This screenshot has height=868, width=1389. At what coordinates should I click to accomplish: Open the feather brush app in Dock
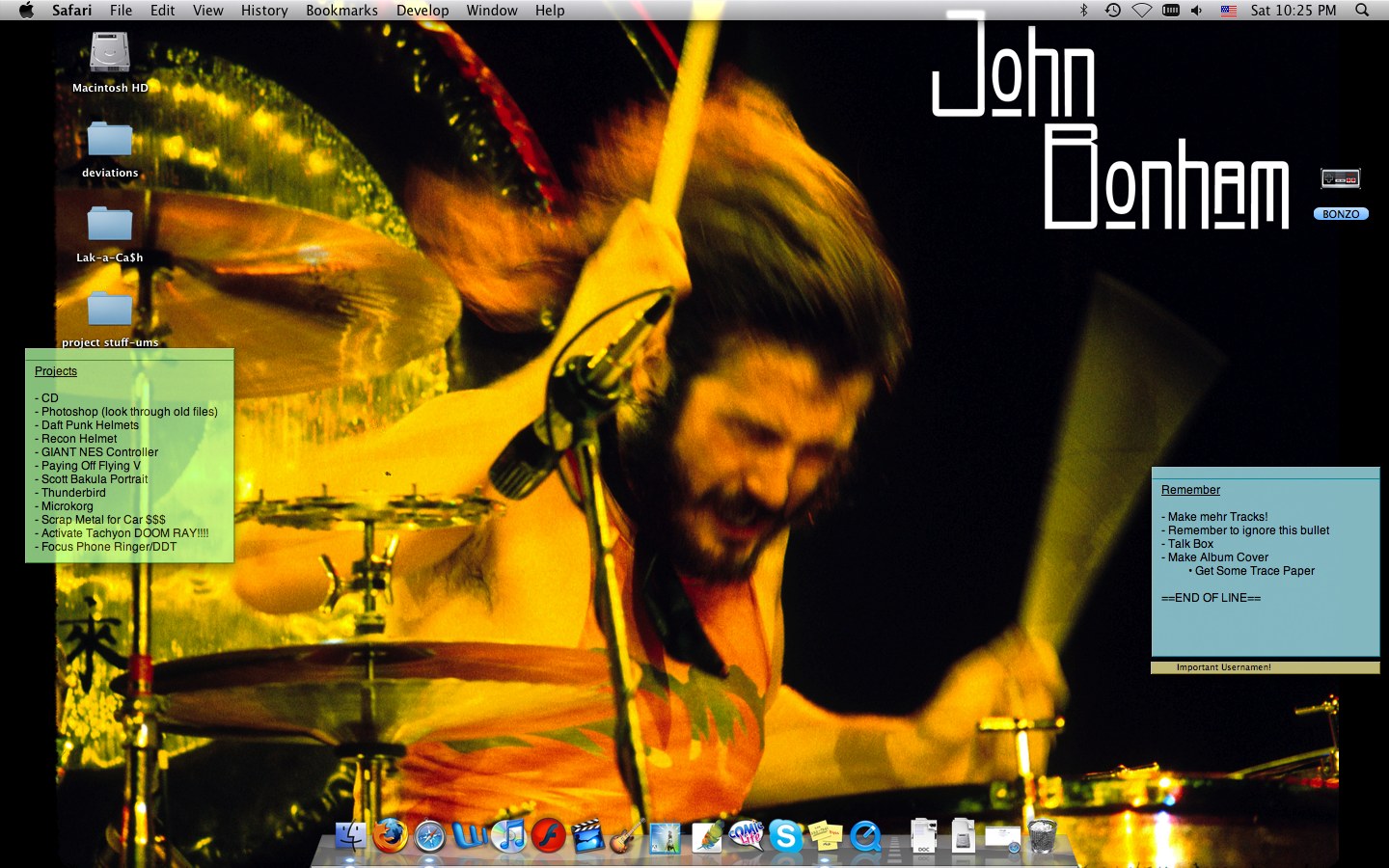(706, 836)
